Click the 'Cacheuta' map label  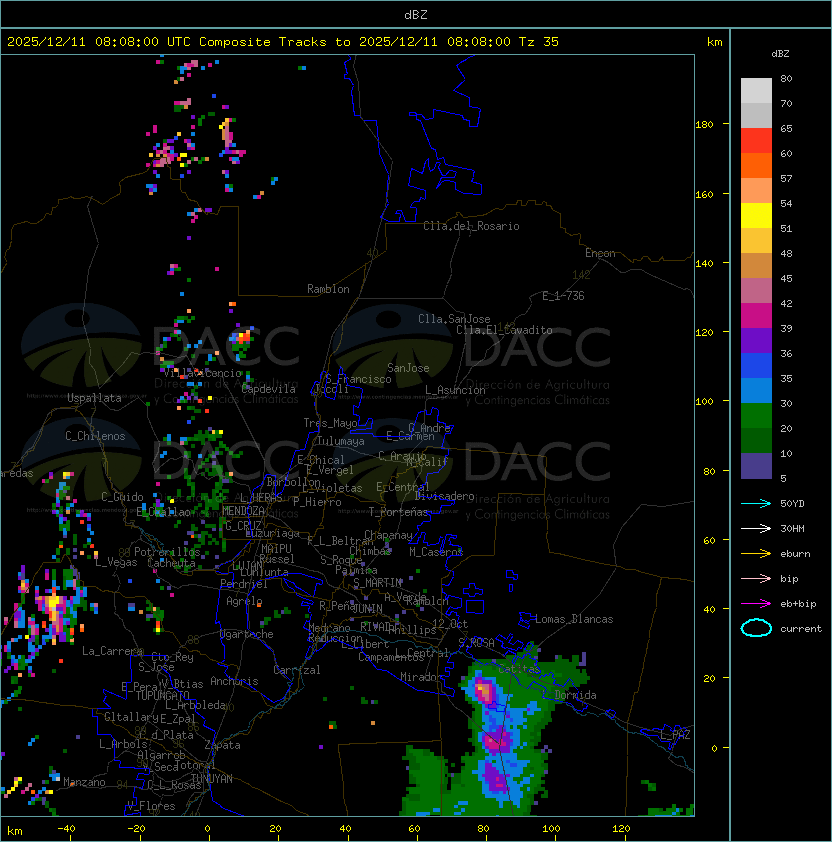pyautogui.click(x=171, y=563)
